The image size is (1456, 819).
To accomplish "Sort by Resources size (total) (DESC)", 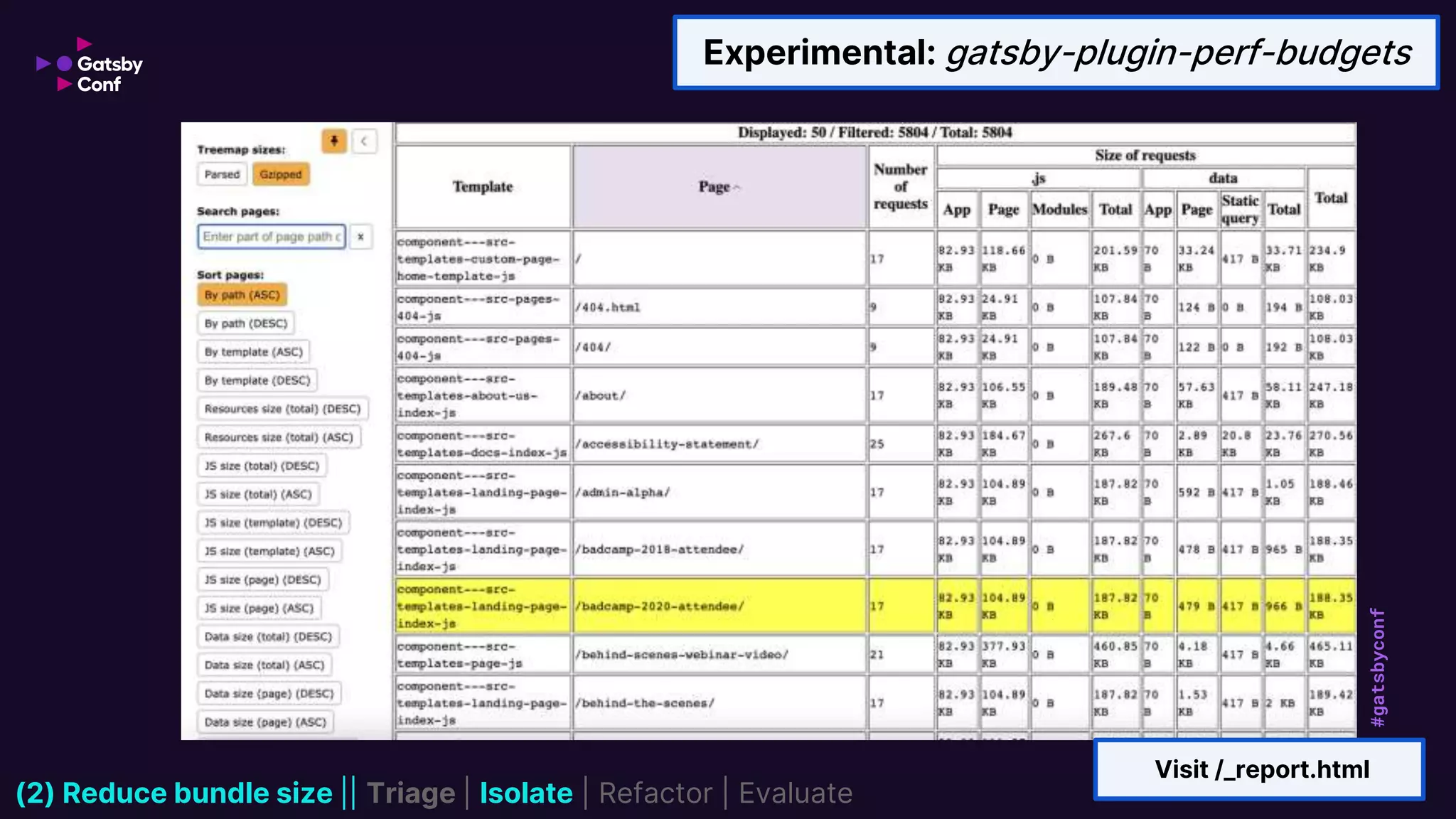I will pyautogui.click(x=282, y=409).
